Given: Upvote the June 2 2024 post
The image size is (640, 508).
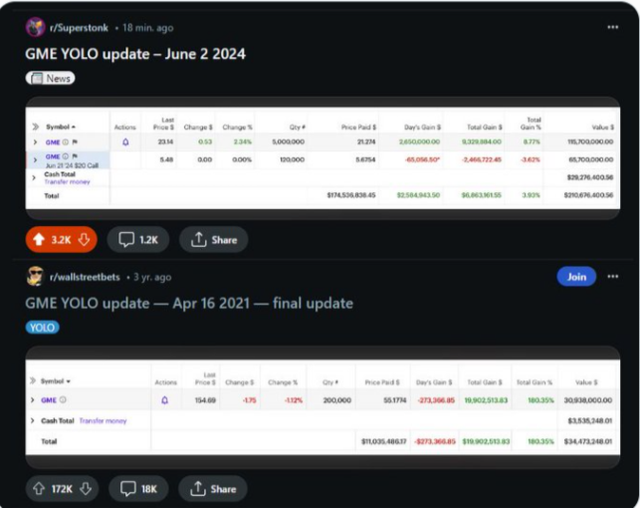Looking at the screenshot, I should pyautogui.click(x=39, y=240).
